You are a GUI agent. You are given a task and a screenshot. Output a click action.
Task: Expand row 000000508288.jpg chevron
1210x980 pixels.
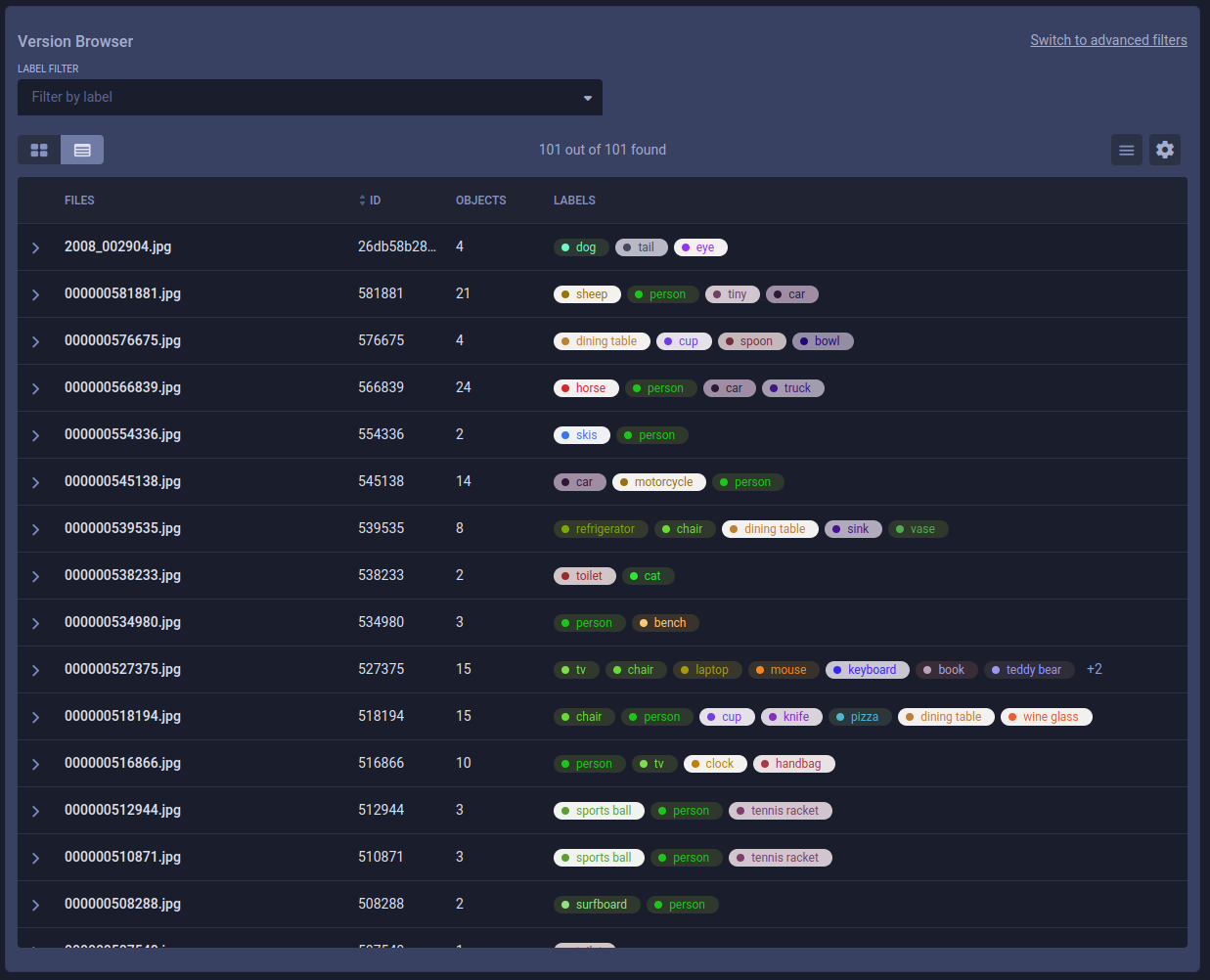click(35, 905)
